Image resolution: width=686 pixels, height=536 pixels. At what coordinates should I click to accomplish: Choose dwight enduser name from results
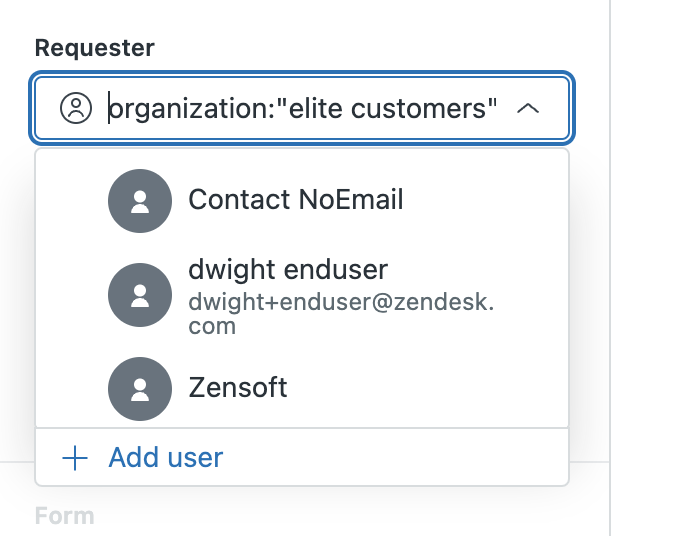coord(288,270)
